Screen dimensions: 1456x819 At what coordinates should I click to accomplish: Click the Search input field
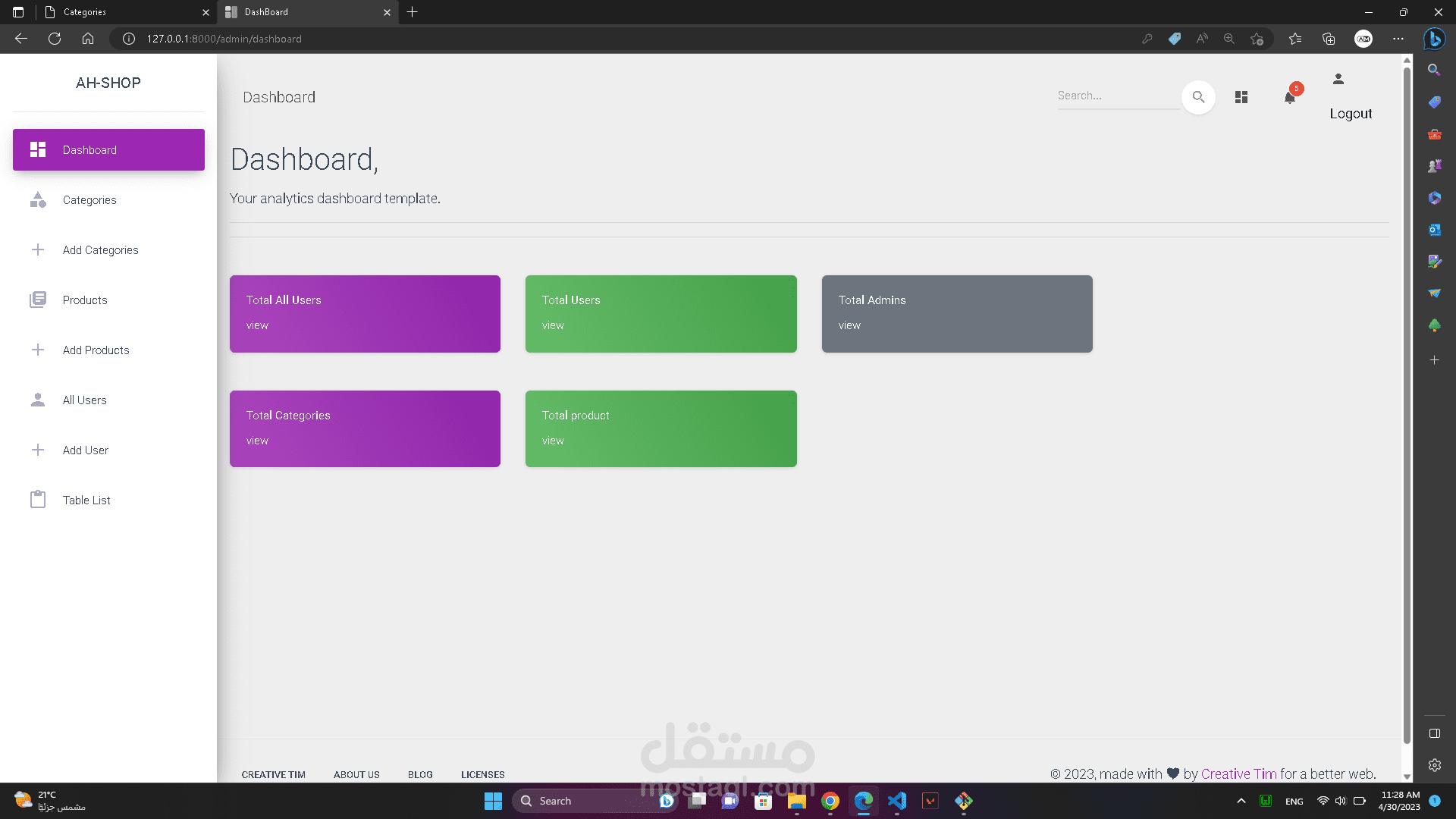pos(1119,96)
